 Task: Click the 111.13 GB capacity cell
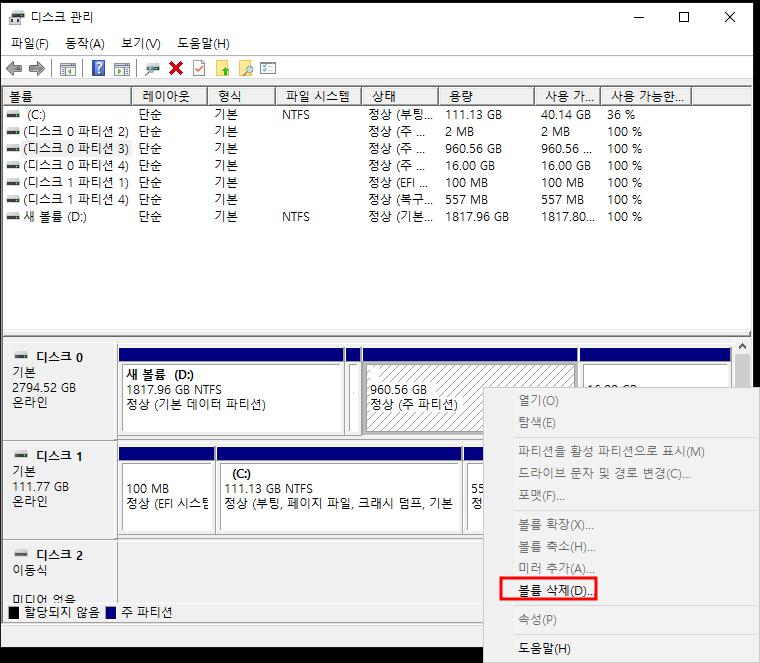[x=474, y=115]
